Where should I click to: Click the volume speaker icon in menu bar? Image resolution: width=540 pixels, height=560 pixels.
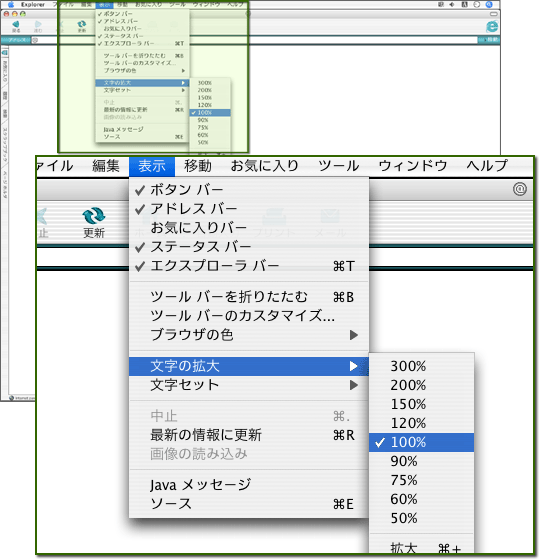pos(452,4)
